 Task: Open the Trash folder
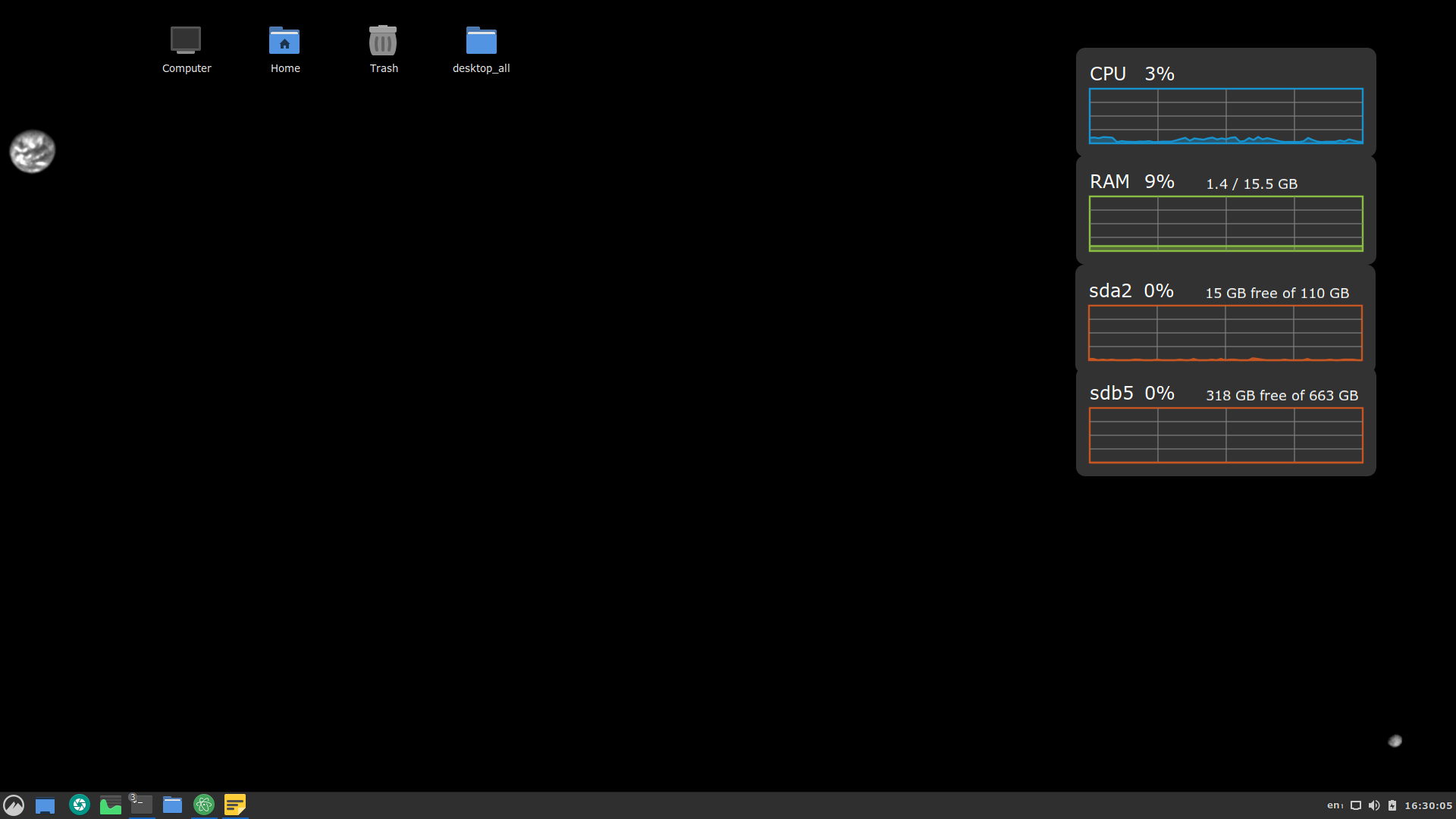pyautogui.click(x=383, y=46)
